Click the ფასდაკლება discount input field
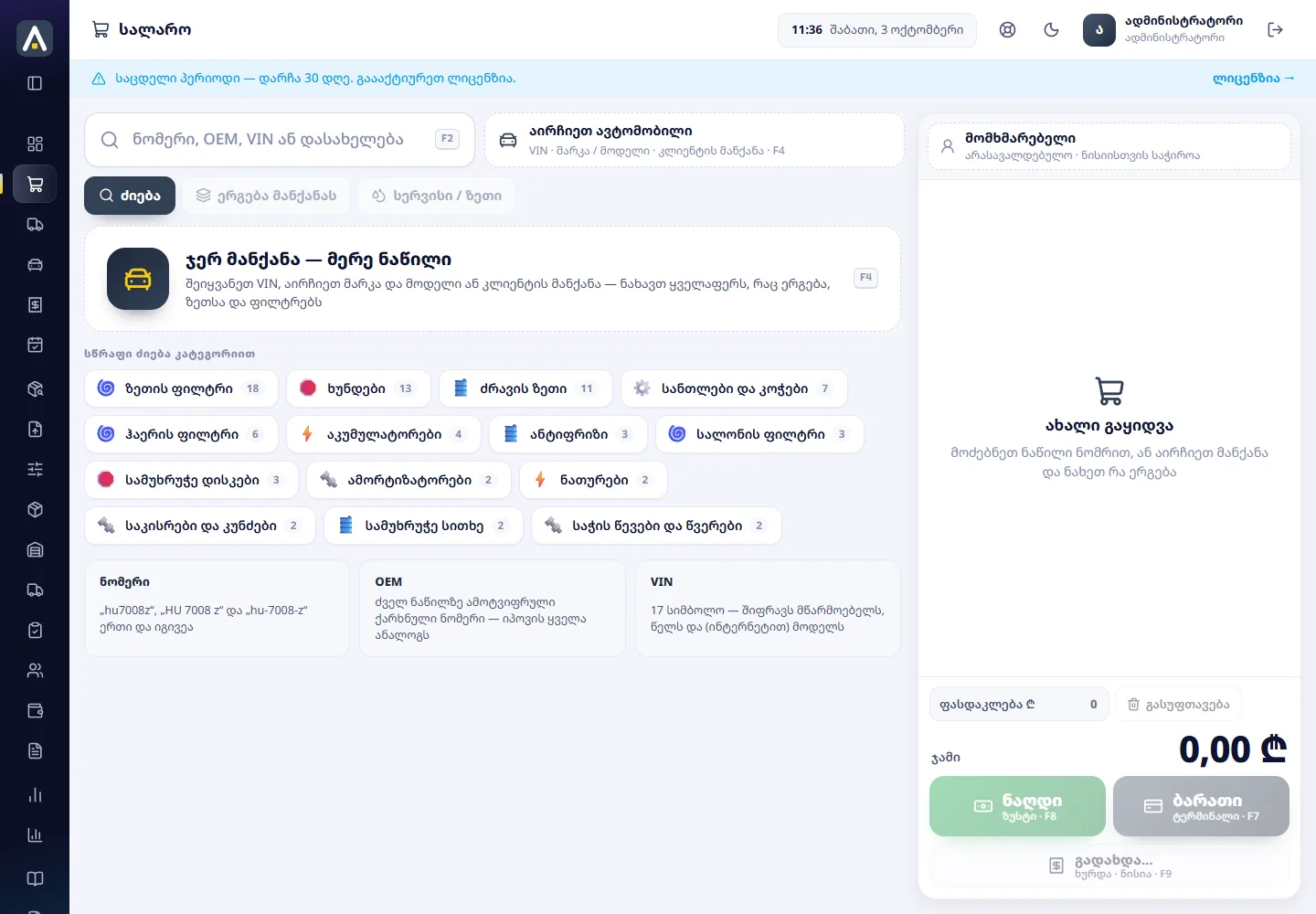Viewport: 1316px width, 914px height. (x=1019, y=705)
